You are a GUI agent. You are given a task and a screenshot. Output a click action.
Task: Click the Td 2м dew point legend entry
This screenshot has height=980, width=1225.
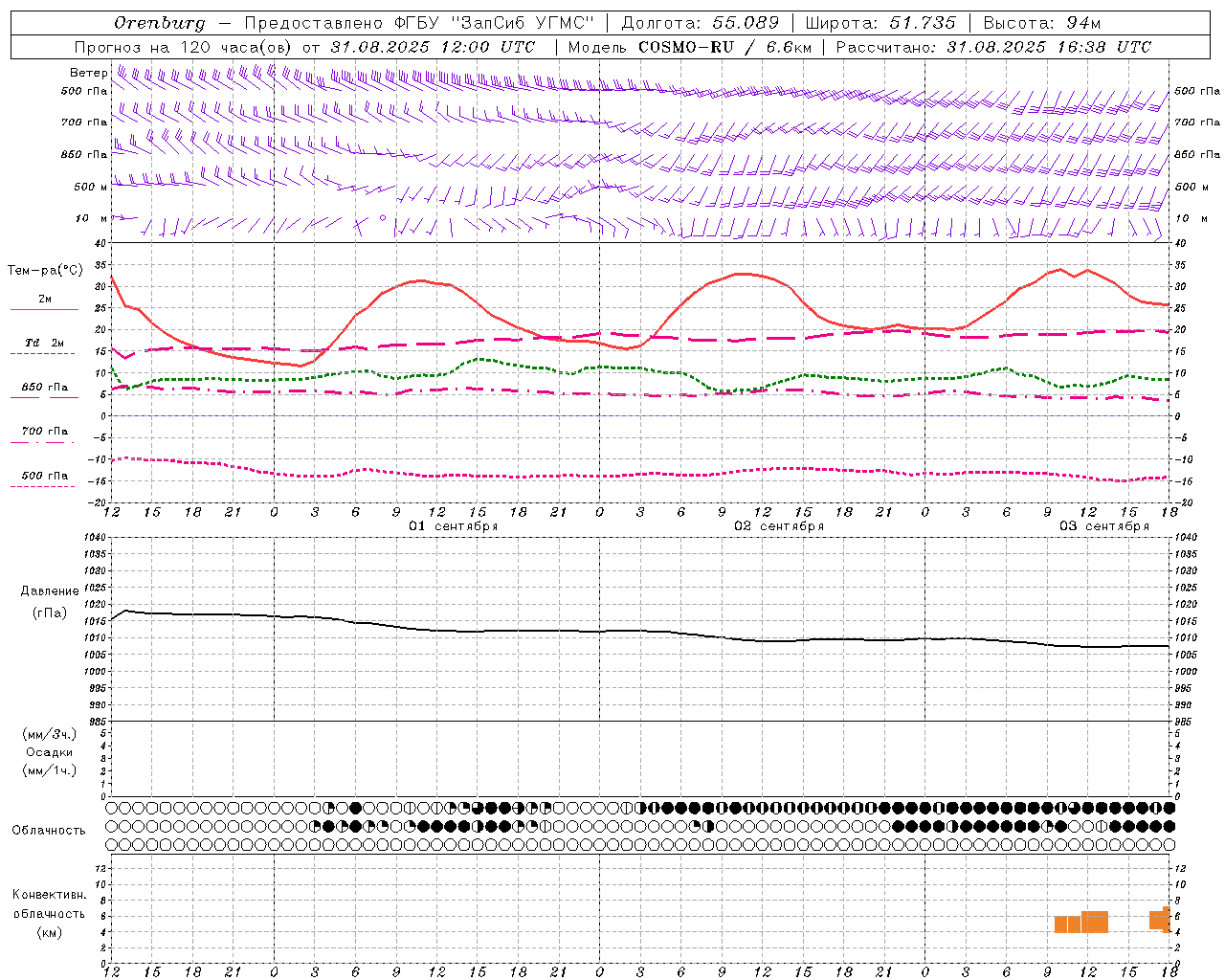pos(45,343)
